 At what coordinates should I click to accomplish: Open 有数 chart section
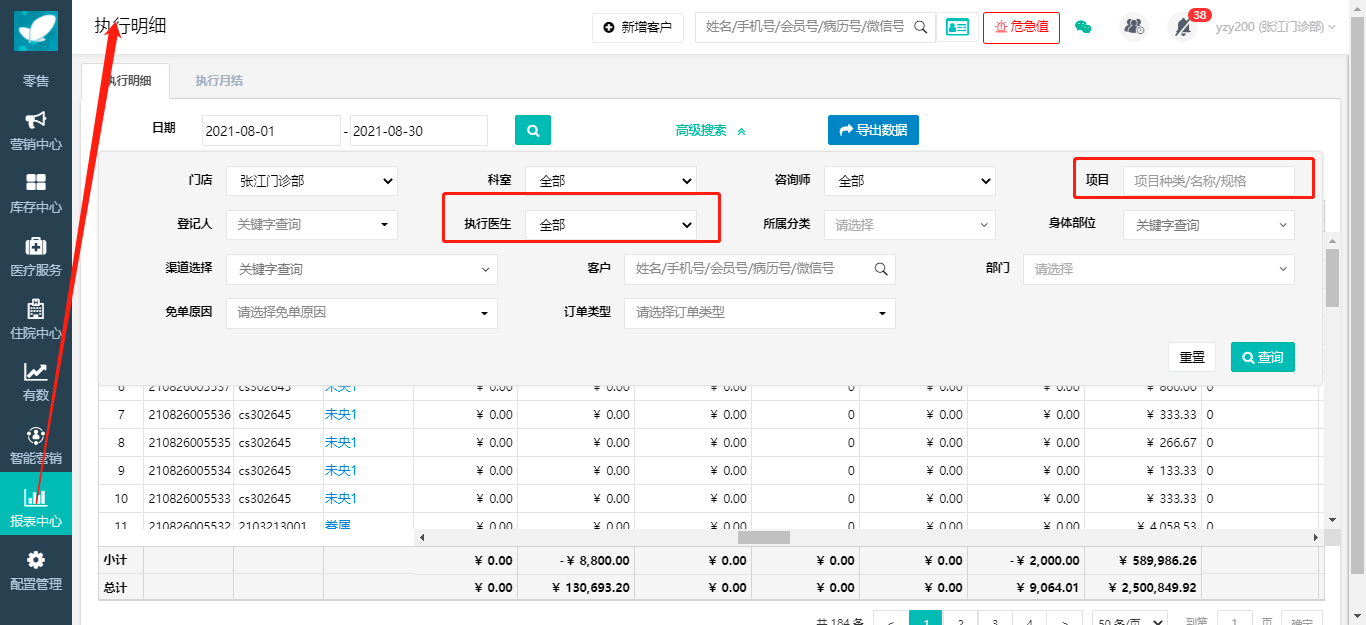pos(36,383)
